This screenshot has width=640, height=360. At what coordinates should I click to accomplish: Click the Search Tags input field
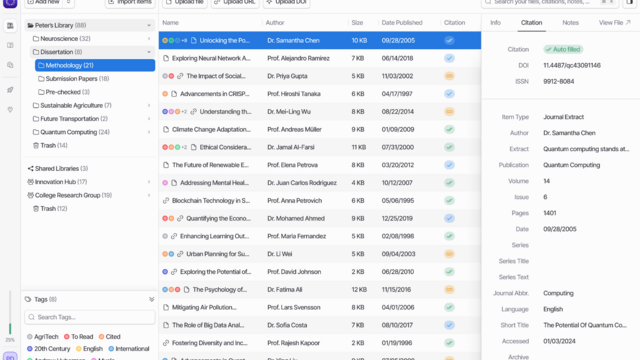pos(90,317)
